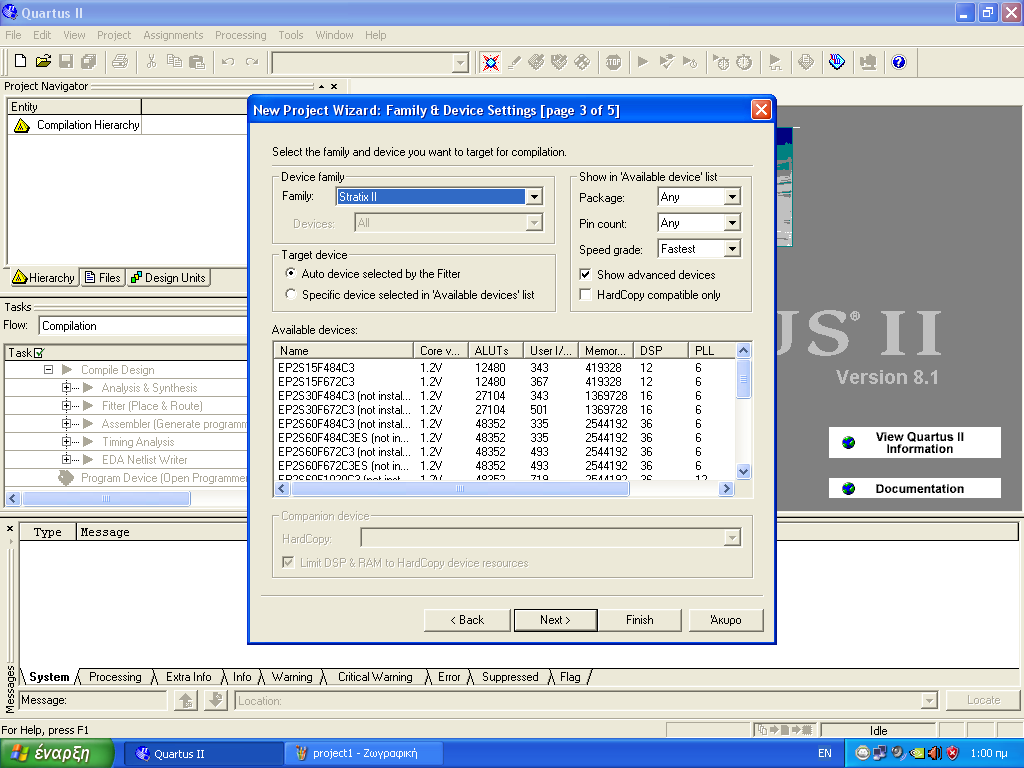Click the previous message up-arrow icon
The height and width of the screenshot is (768, 1024).
point(186,700)
